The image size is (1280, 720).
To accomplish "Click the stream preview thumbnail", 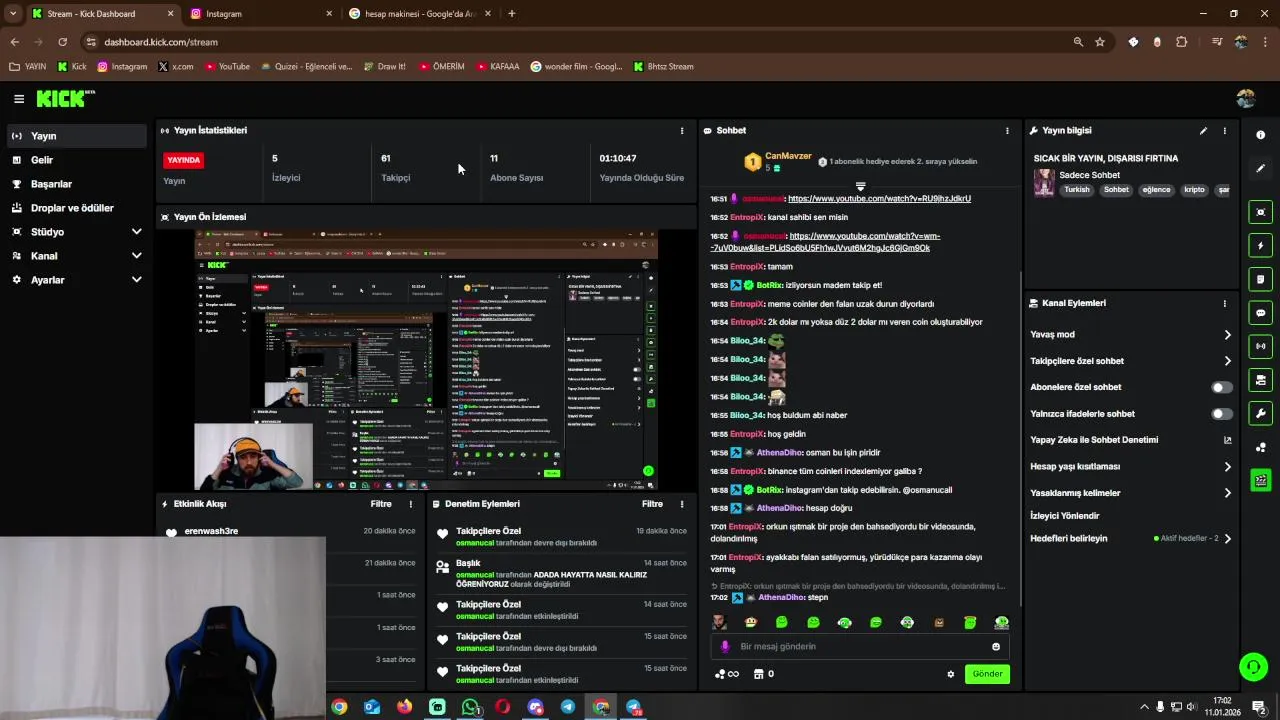I will [426, 360].
